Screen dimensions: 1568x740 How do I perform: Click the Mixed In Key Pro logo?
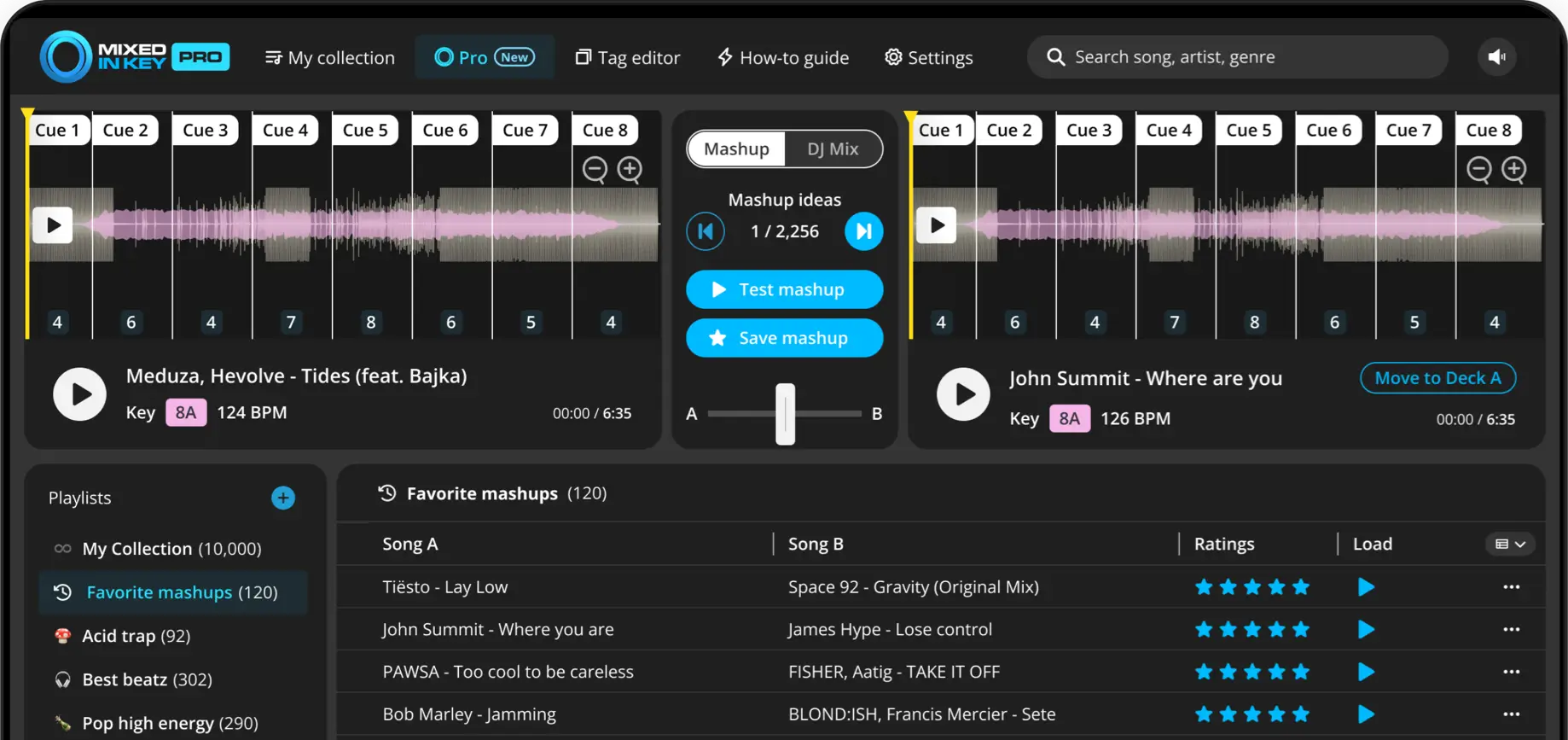click(x=135, y=56)
